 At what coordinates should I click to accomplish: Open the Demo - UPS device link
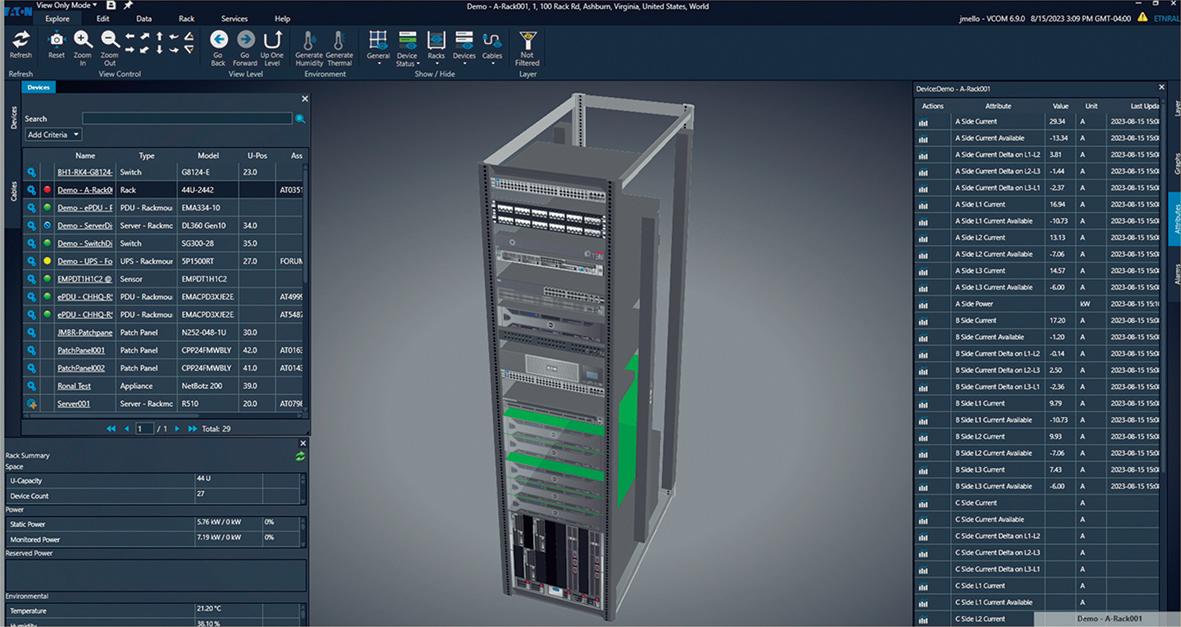85,262
